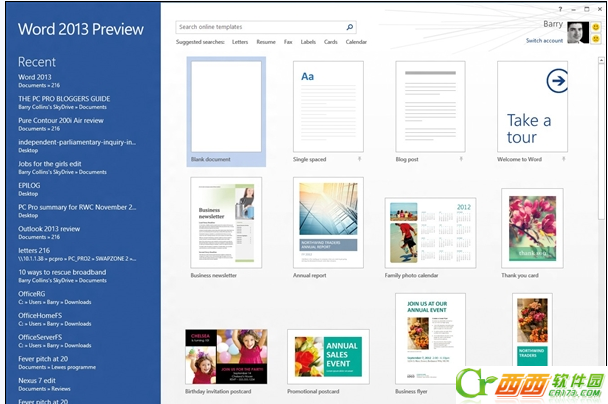The width and height of the screenshot is (608, 404).
Task: Open recent document OfficeHomeFS
Action: 55,319
